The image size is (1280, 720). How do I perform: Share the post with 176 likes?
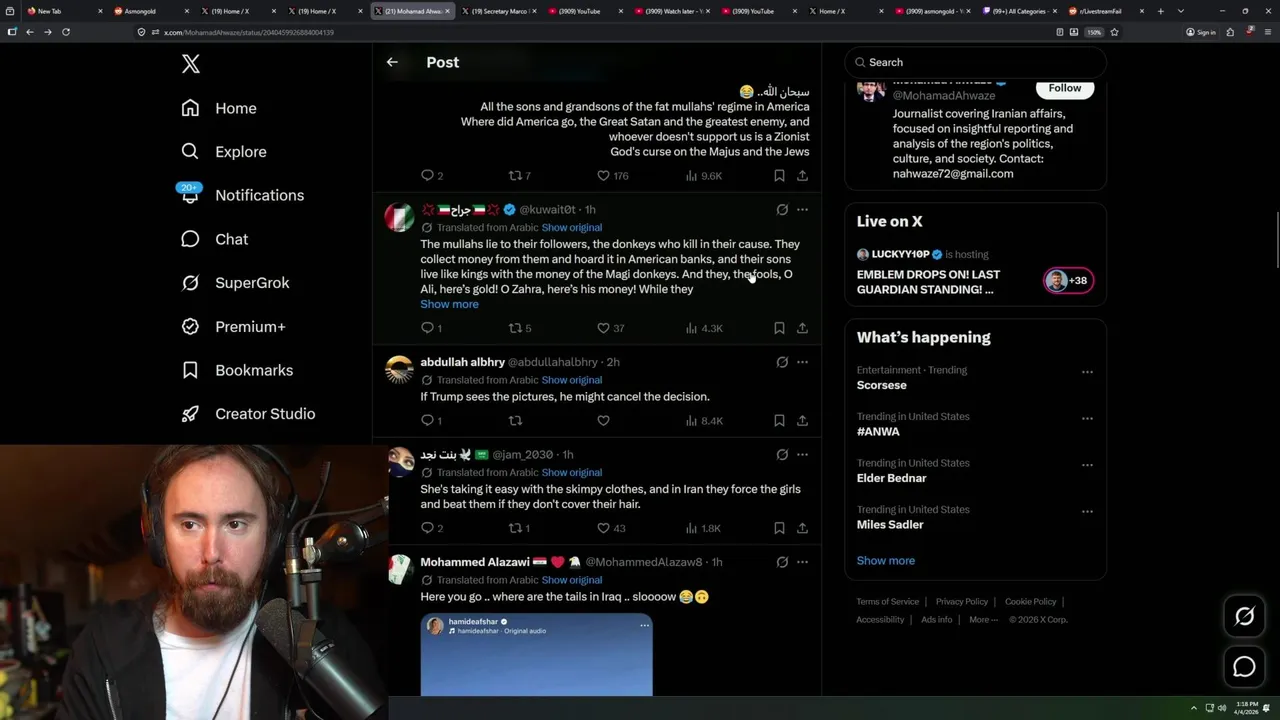pos(802,176)
